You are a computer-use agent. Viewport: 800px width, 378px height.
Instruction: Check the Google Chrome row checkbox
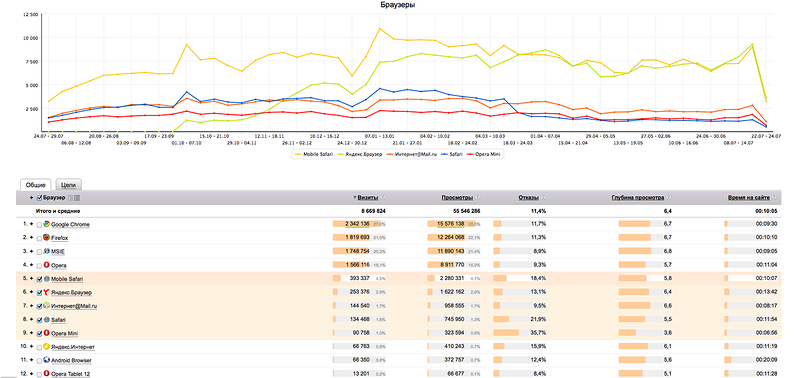tap(40, 225)
